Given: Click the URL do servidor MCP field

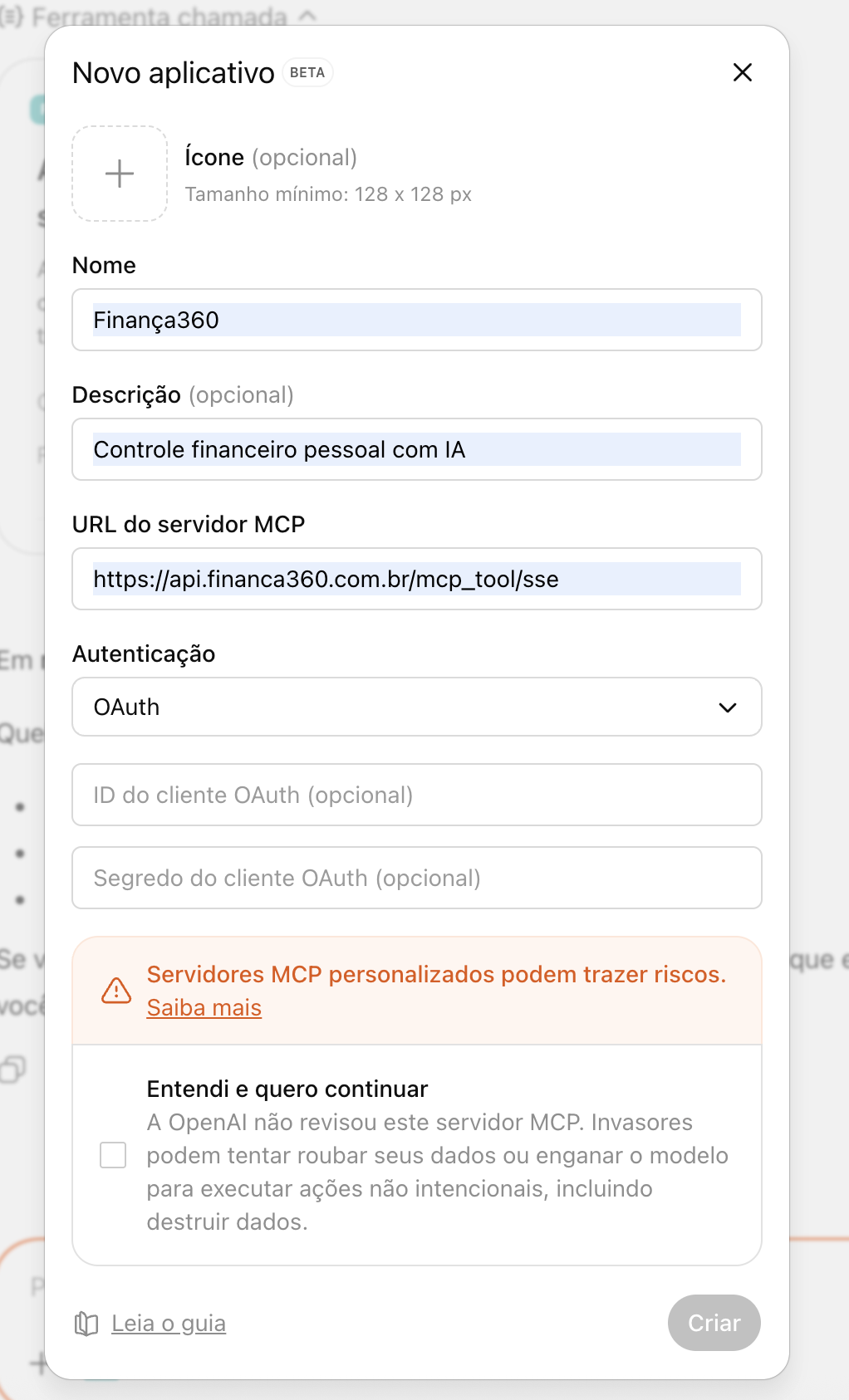Looking at the screenshot, I should (x=417, y=579).
